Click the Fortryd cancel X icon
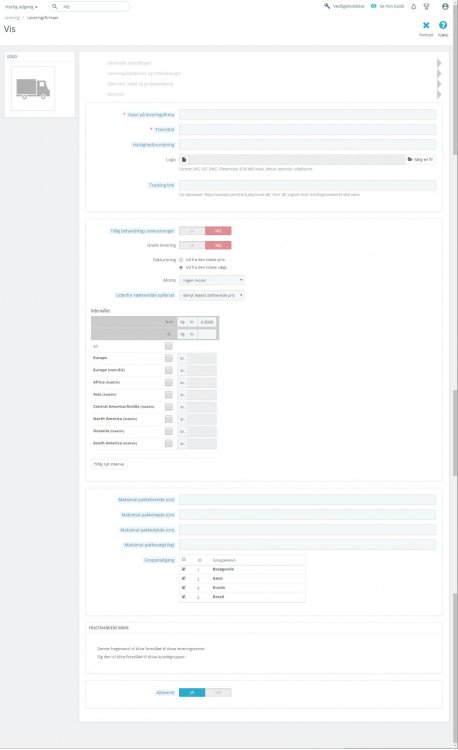This screenshot has height=750, width=458. tap(426, 25)
